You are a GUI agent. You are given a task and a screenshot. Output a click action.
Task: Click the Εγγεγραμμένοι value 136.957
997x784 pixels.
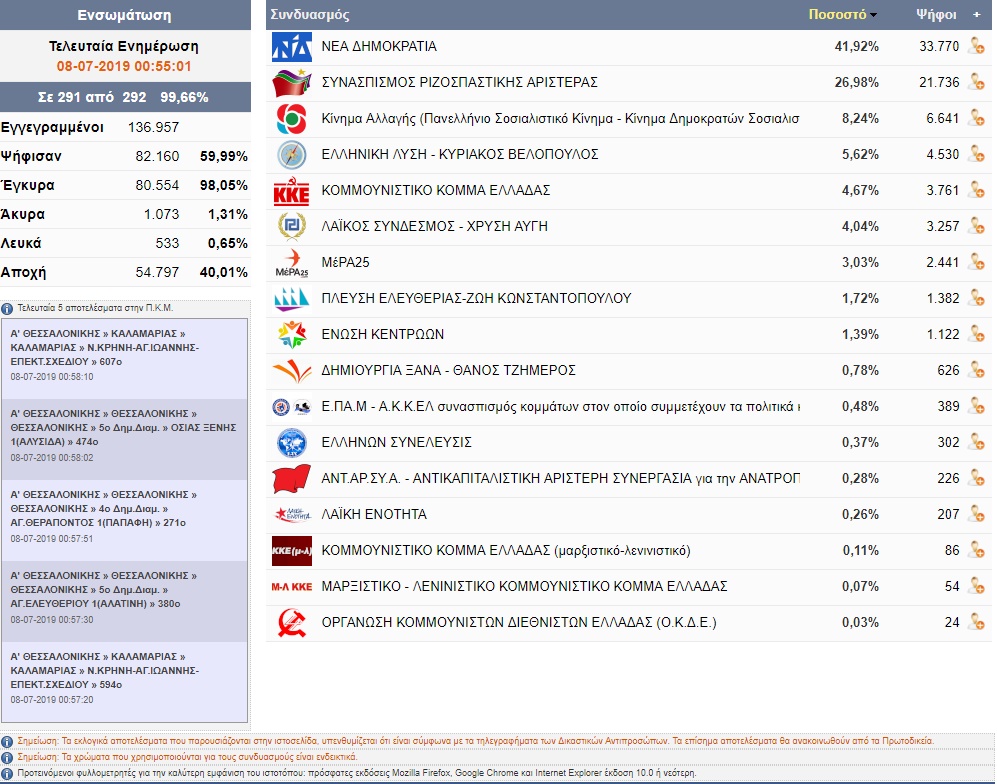(x=153, y=127)
